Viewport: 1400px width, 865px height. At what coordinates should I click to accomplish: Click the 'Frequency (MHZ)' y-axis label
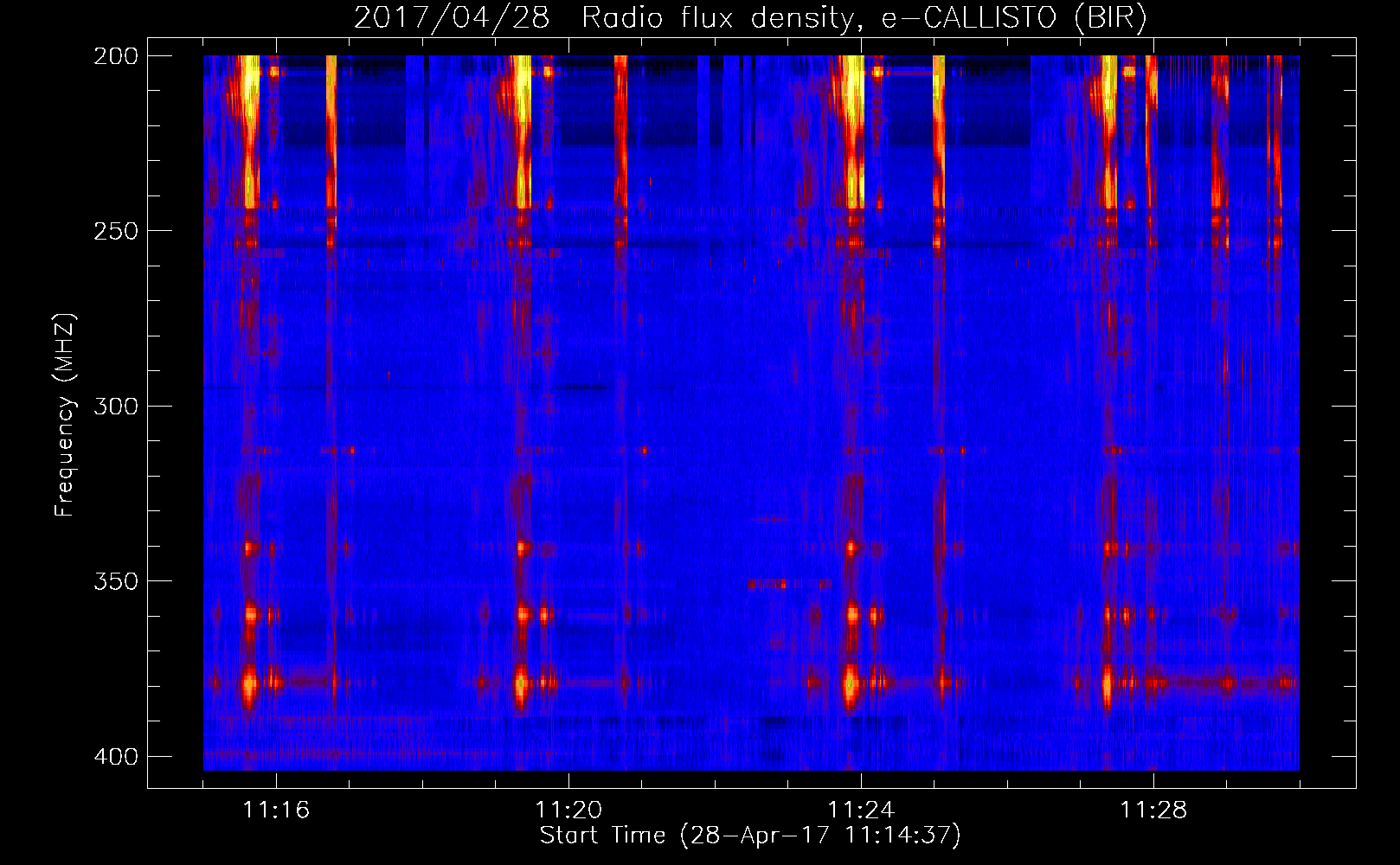click(x=65, y=414)
